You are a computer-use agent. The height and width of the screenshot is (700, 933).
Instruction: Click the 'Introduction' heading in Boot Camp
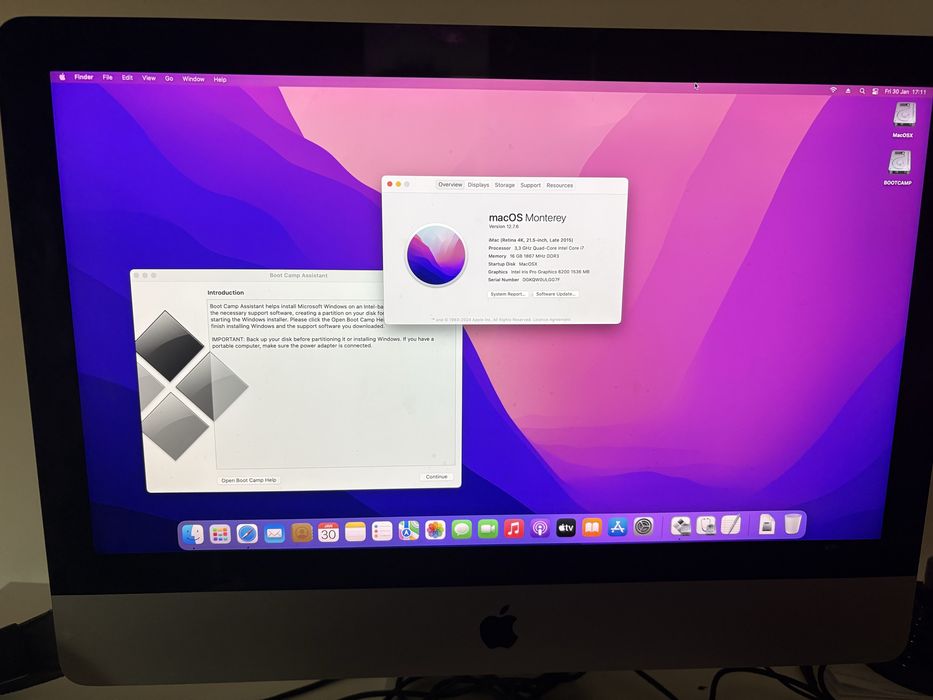coord(226,292)
